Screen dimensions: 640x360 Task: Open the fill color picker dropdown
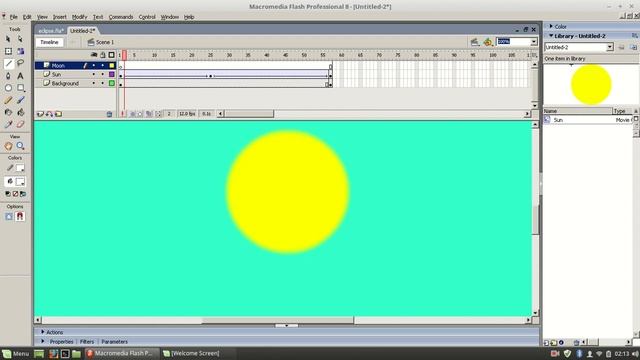click(x=20, y=182)
